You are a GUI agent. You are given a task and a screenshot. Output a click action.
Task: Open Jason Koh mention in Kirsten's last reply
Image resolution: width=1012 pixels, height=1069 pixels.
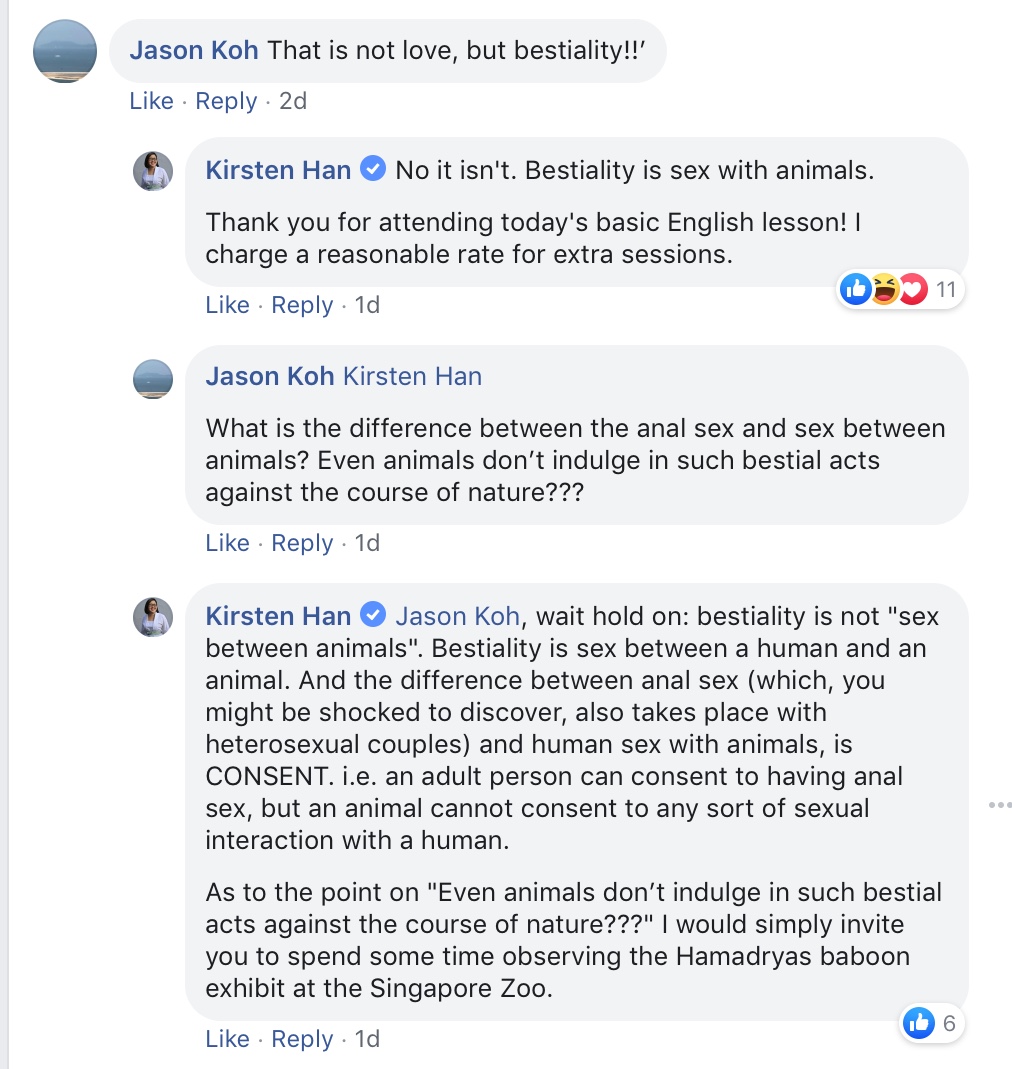[x=457, y=616]
